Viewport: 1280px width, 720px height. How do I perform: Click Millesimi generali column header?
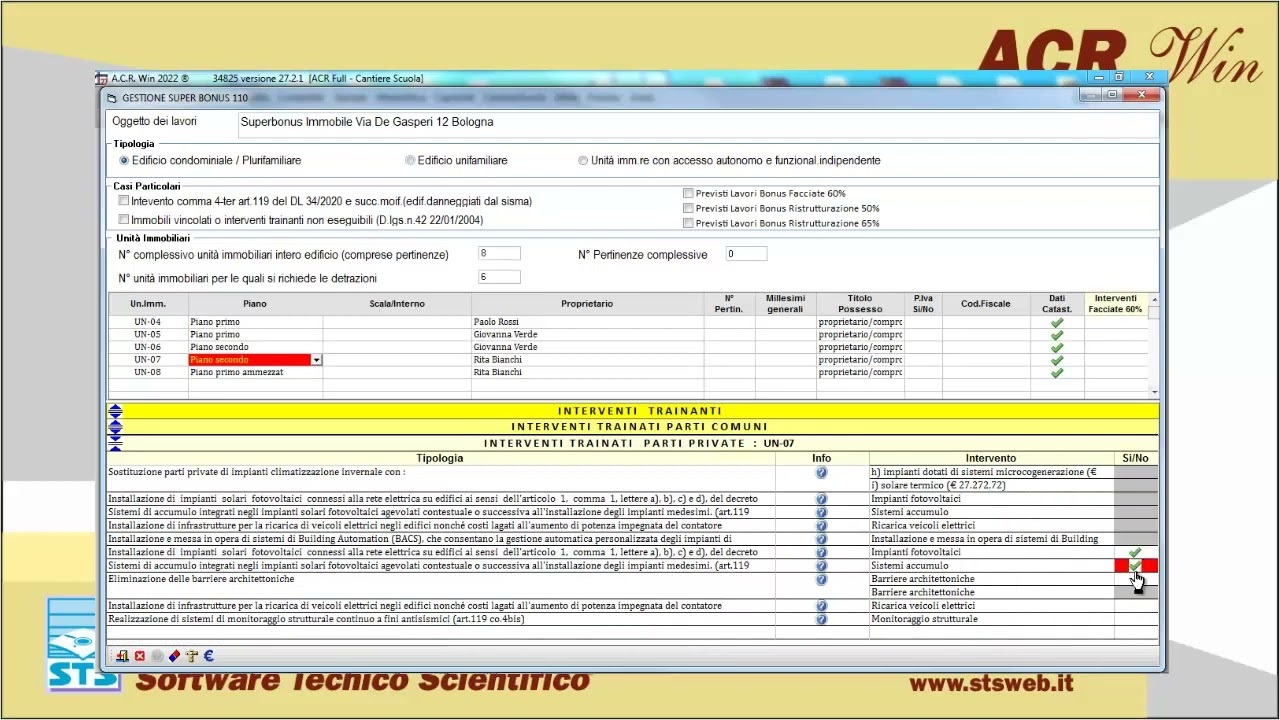coord(785,304)
